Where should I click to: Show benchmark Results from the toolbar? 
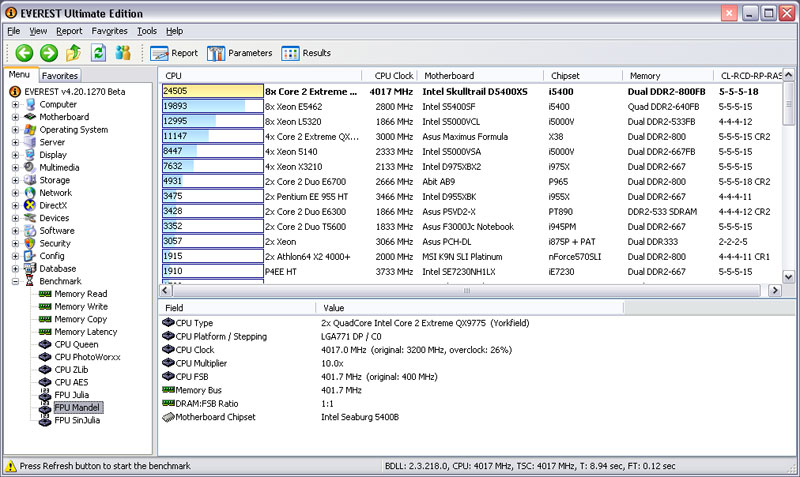pyautogui.click(x=306, y=53)
